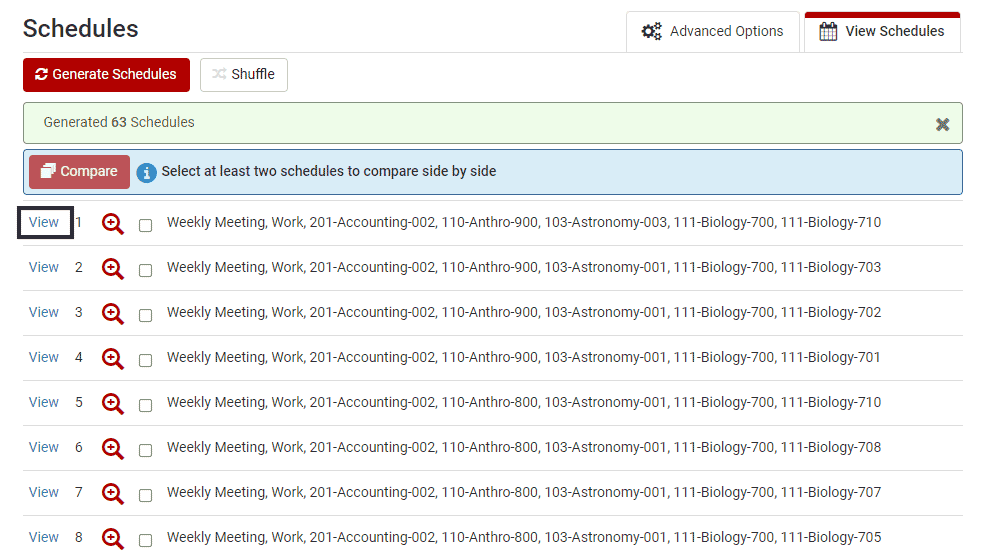This screenshot has width=1007, height=559.
Task: Tick the checkbox next to schedule 6
Action: pyautogui.click(x=146, y=450)
